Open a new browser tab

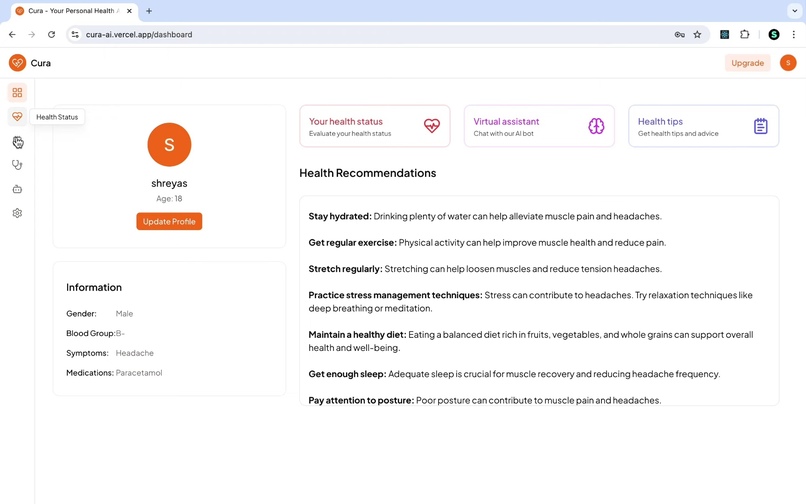tap(149, 11)
